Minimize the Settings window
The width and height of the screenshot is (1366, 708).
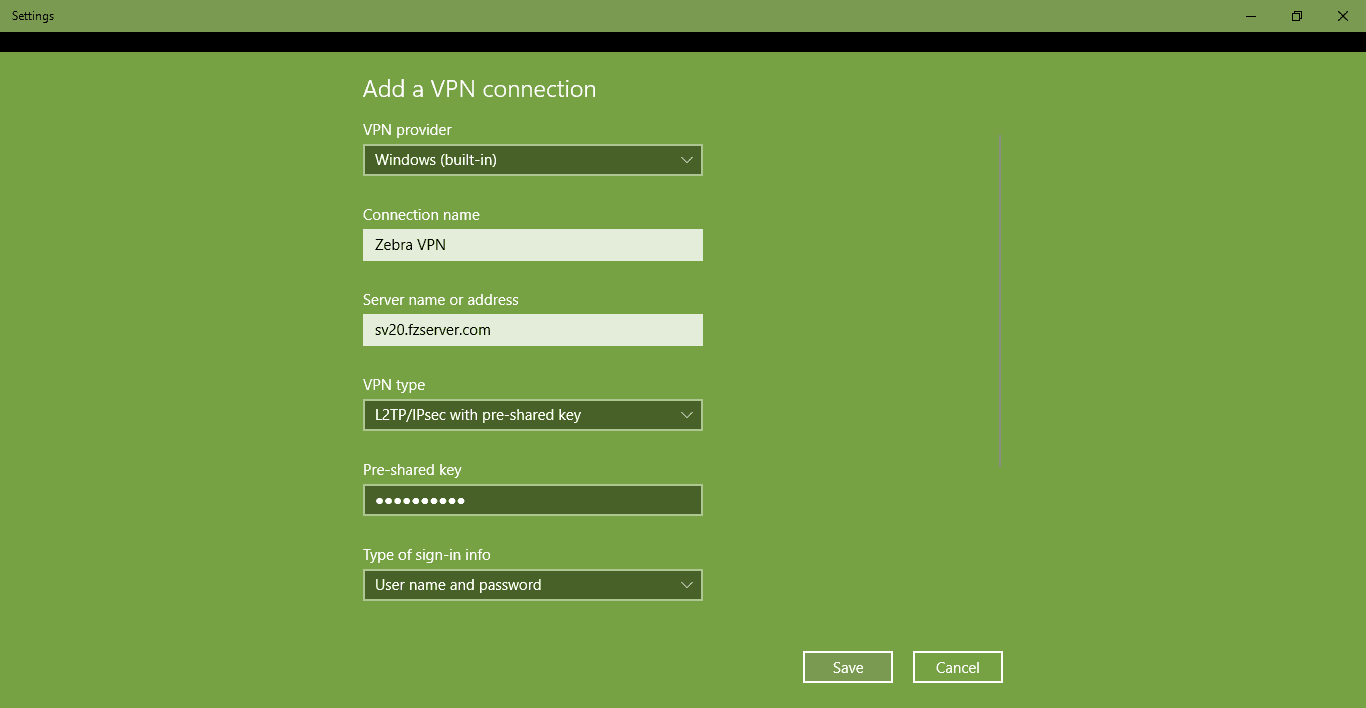click(1251, 16)
